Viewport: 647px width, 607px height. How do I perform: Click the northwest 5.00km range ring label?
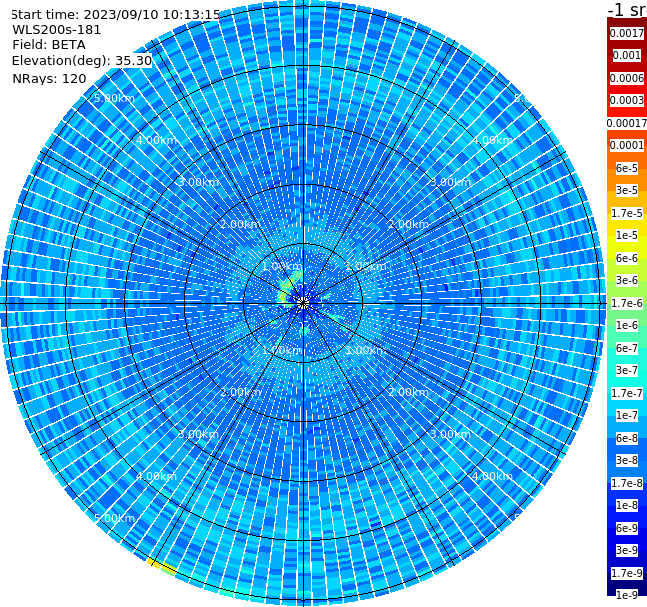114,98
